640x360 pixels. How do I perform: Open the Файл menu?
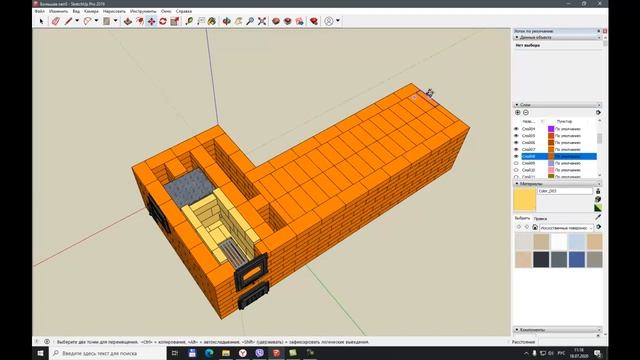pos(40,11)
